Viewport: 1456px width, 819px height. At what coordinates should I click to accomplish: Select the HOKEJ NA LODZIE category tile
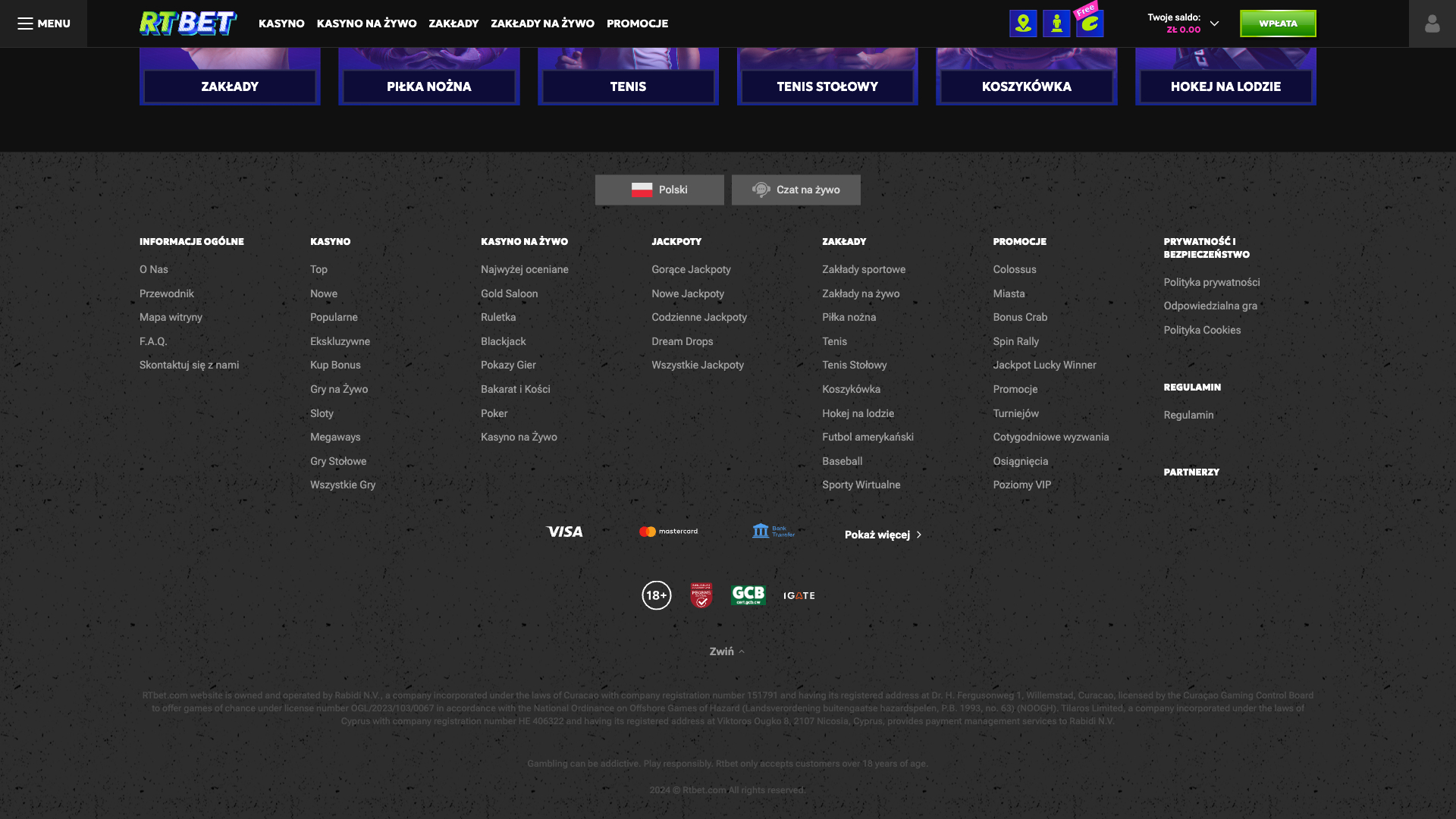pyautogui.click(x=1225, y=86)
